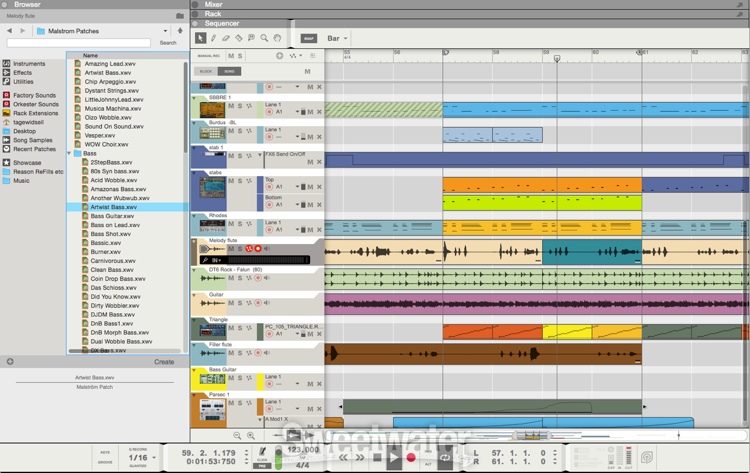This screenshot has height=473, width=750.
Task: Collapse the Bass folder in browser
Action: (x=69, y=153)
